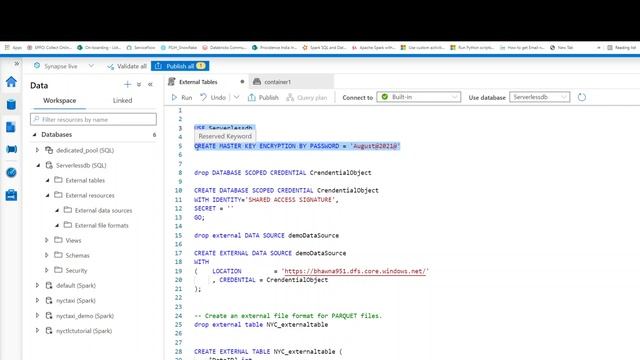
Task: Select External data sources tree item
Action: pyautogui.click(x=103, y=210)
